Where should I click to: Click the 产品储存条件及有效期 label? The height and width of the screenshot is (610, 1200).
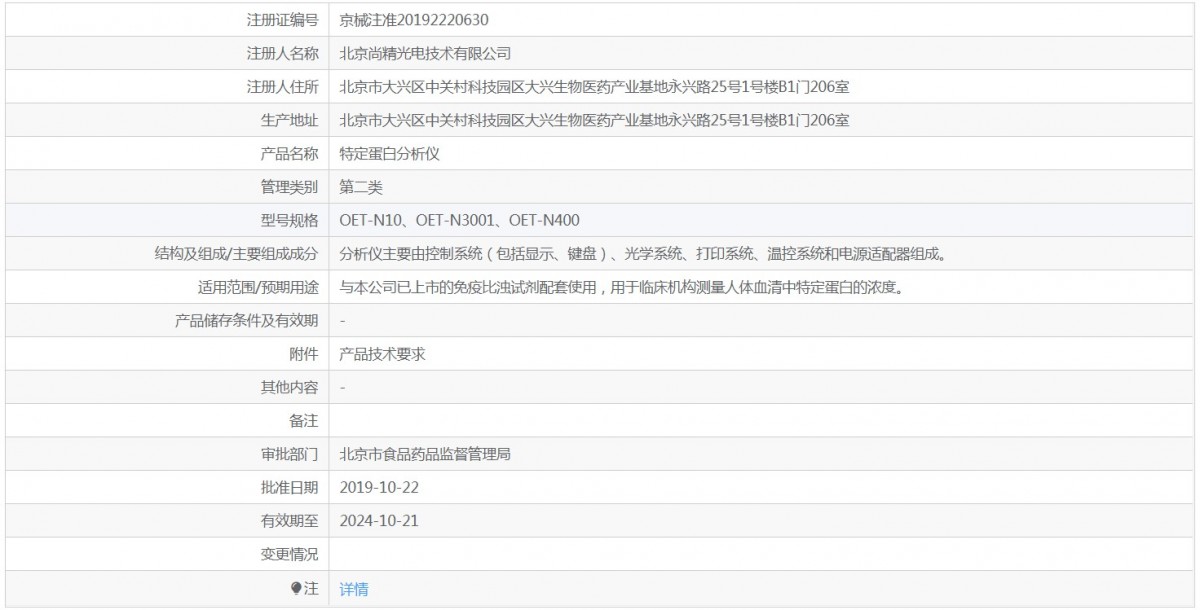coord(246,320)
